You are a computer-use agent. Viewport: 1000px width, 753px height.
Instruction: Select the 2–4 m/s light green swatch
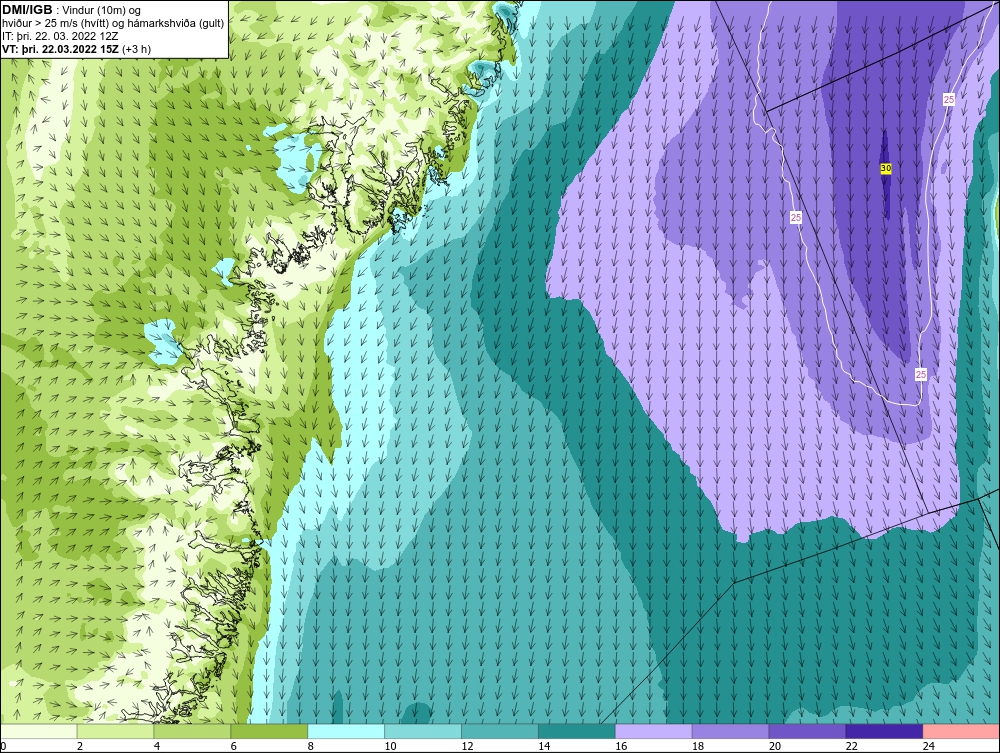coord(115,731)
